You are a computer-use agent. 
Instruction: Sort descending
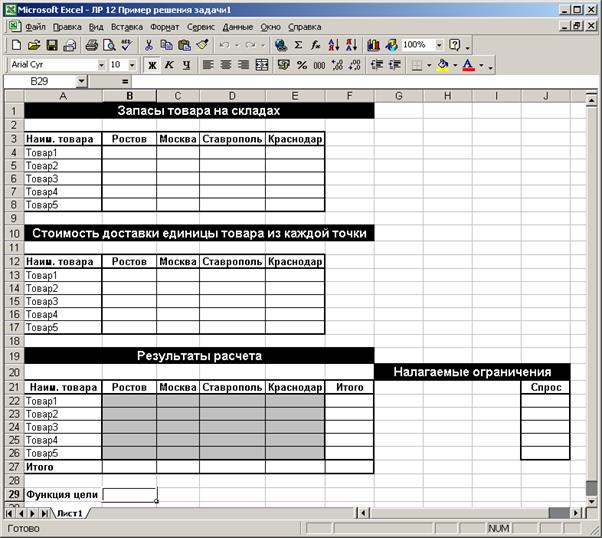pyautogui.click(x=351, y=45)
